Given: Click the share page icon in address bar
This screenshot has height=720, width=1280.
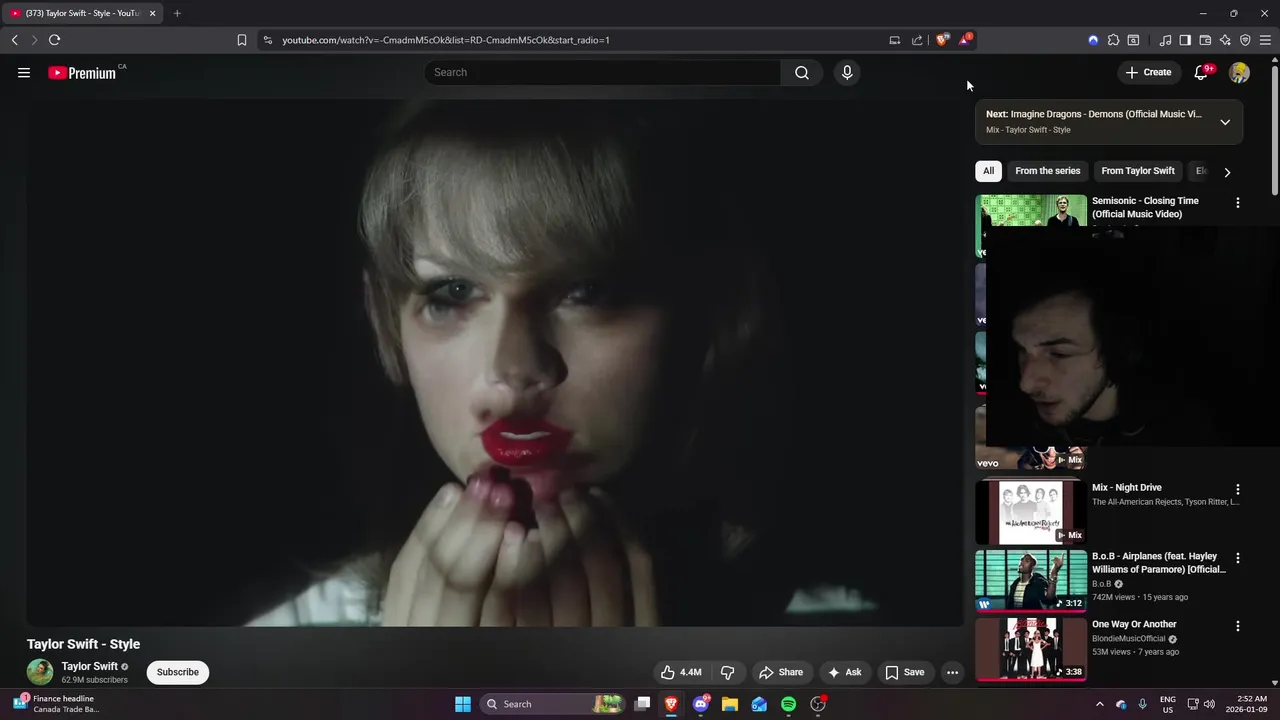Looking at the screenshot, I should 917,40.
